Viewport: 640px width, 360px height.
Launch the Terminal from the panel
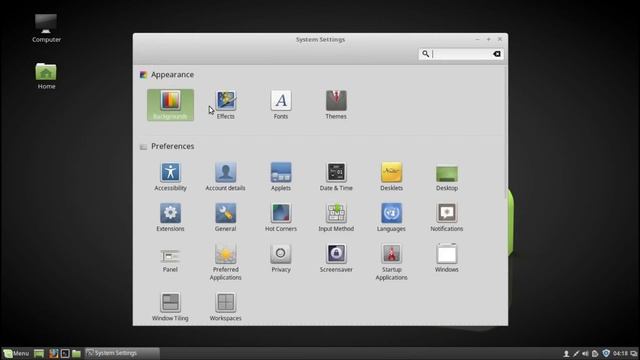point(64,353)
